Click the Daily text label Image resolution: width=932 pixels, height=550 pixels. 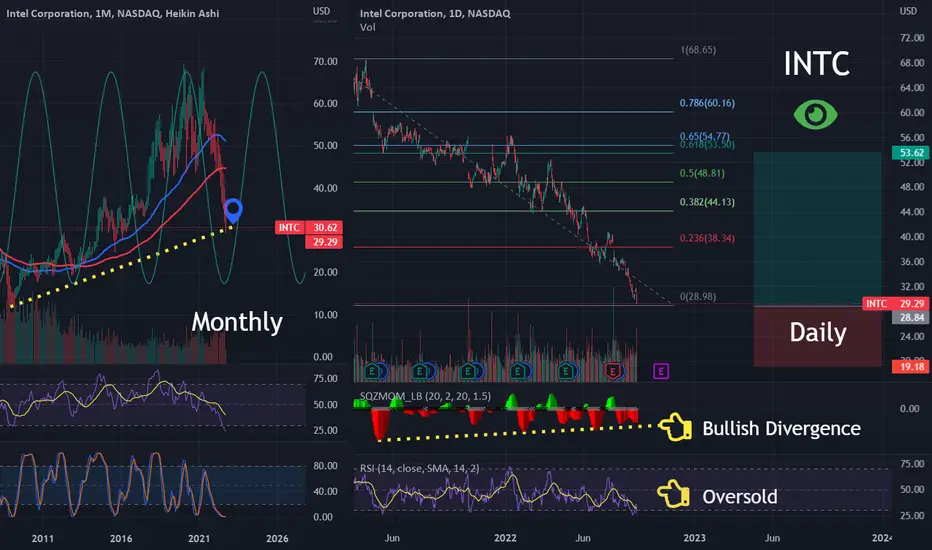point(817,332)
